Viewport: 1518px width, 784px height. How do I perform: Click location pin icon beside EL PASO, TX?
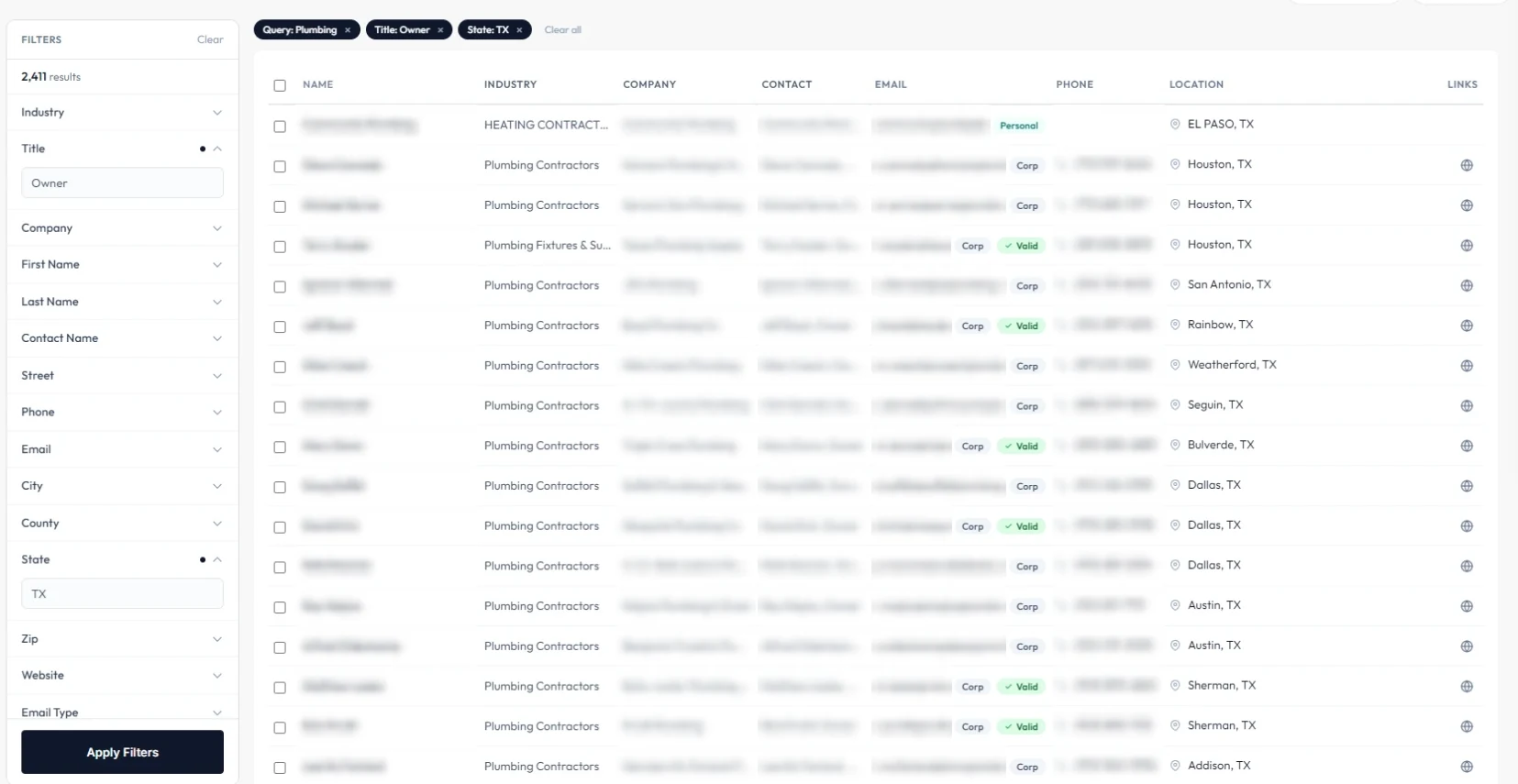click(1175, 124)
